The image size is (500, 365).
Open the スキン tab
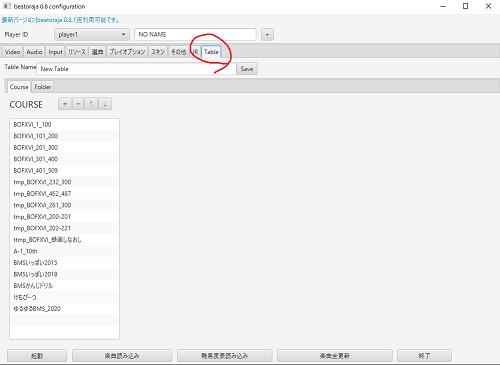158,52
